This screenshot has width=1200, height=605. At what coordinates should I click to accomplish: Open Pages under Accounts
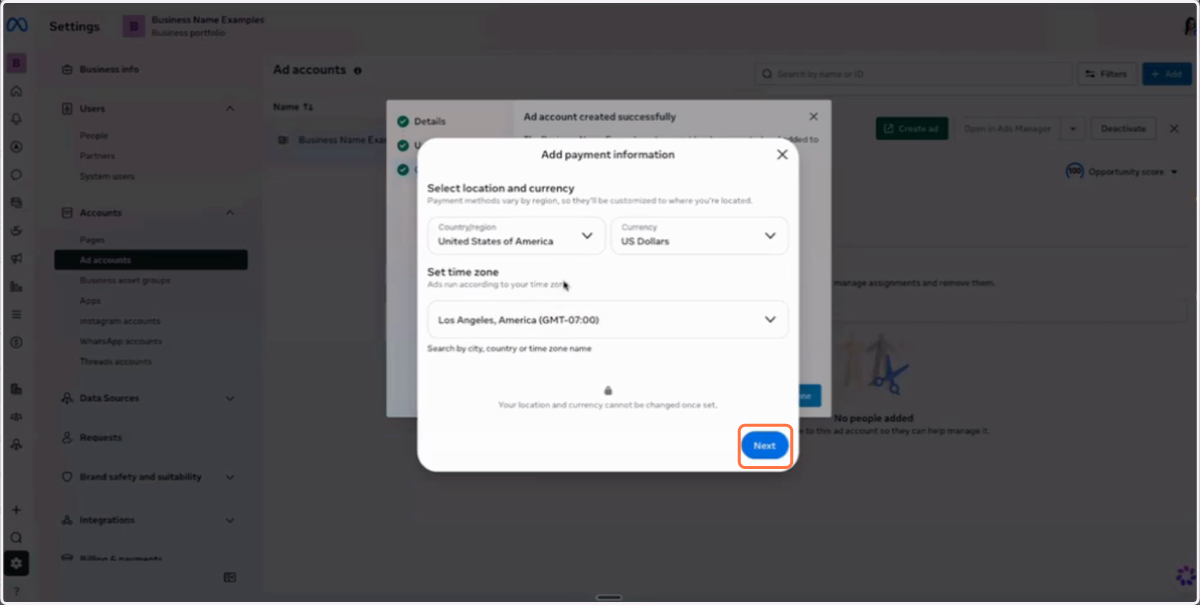[92, 240]
